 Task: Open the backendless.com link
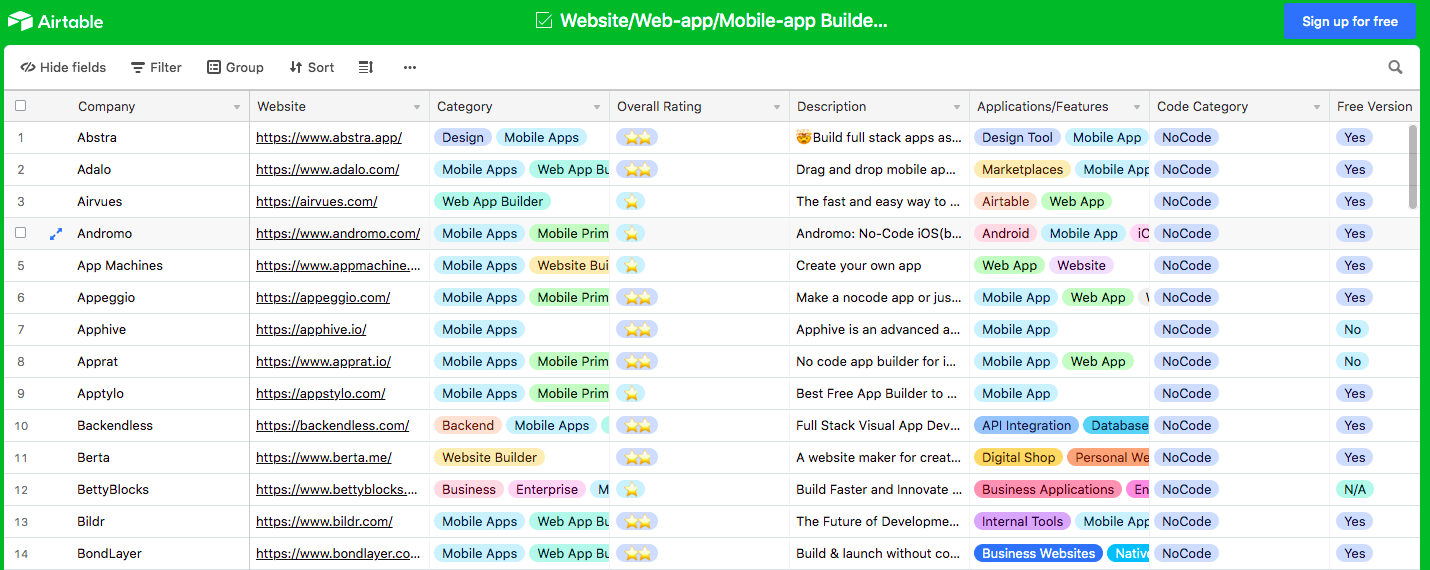[333, 426]
